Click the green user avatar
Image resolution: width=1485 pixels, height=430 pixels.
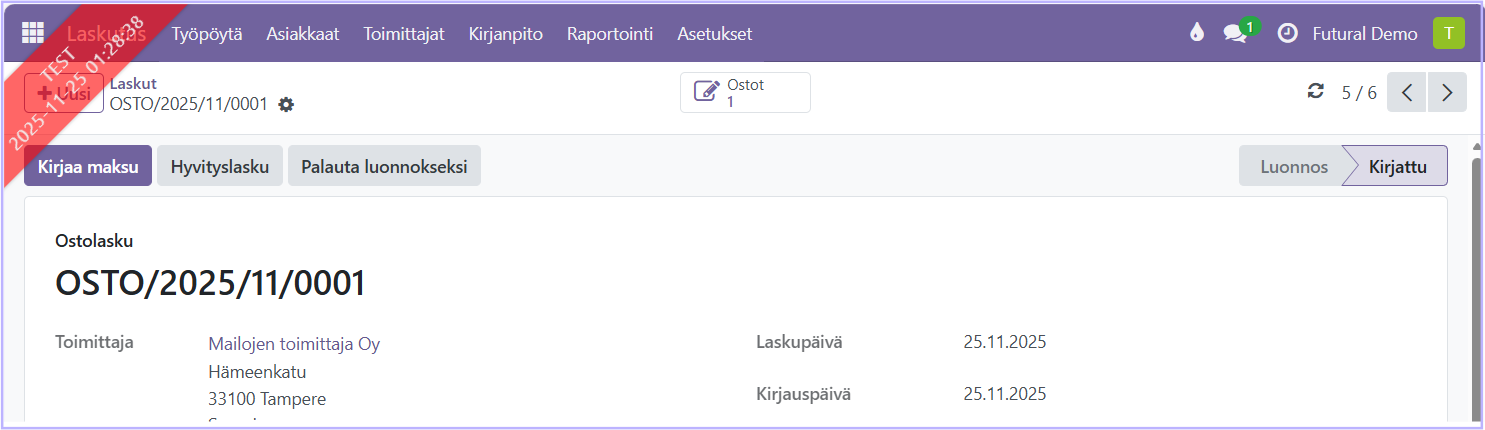tap(1448, 33)
